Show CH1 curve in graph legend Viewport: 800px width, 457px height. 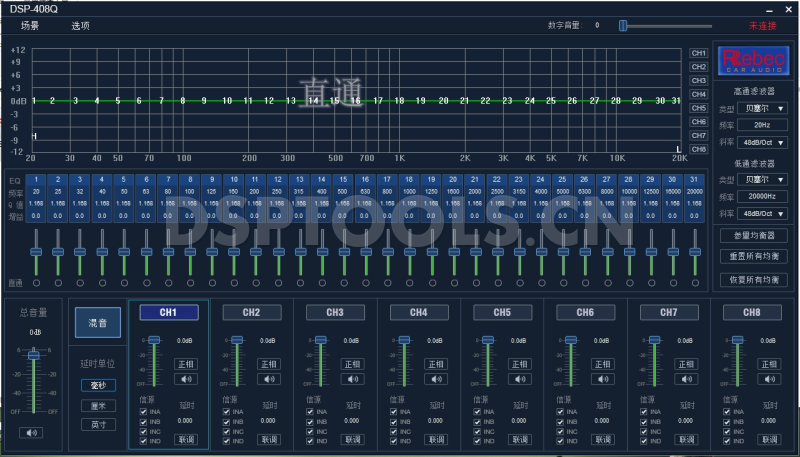[698, 53]
